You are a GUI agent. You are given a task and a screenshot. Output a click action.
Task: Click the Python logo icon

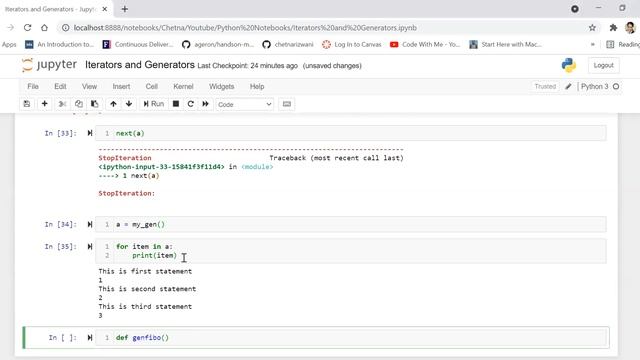tap(569, 65)
